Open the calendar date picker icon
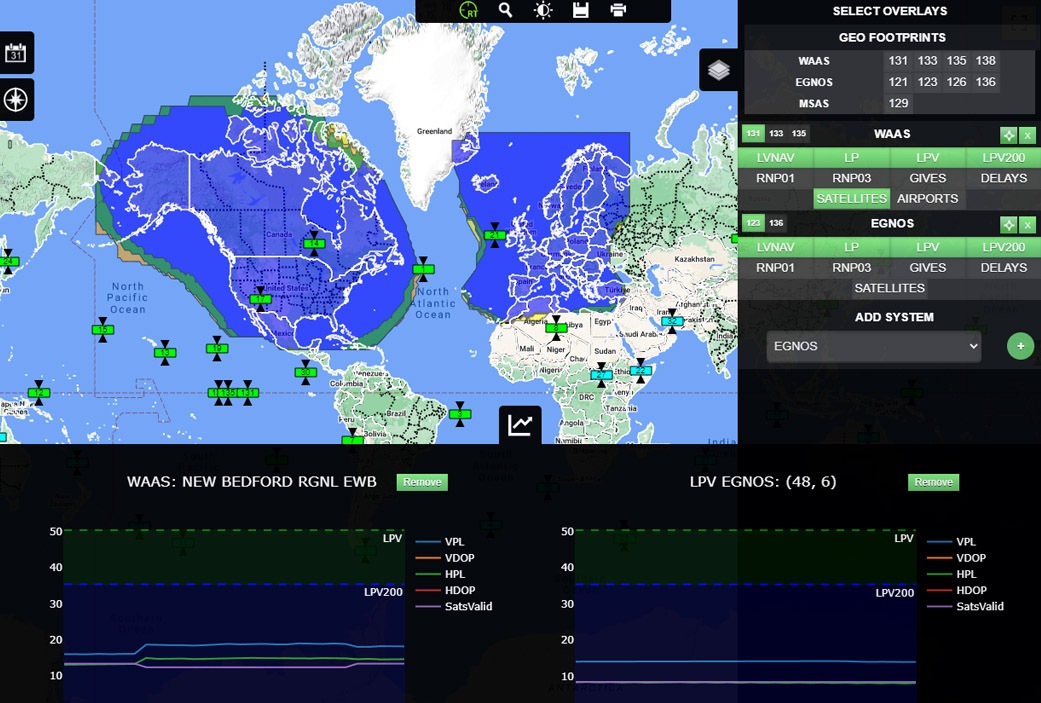The height and width of the screenshot is (703, 1041). click(16, 53)
